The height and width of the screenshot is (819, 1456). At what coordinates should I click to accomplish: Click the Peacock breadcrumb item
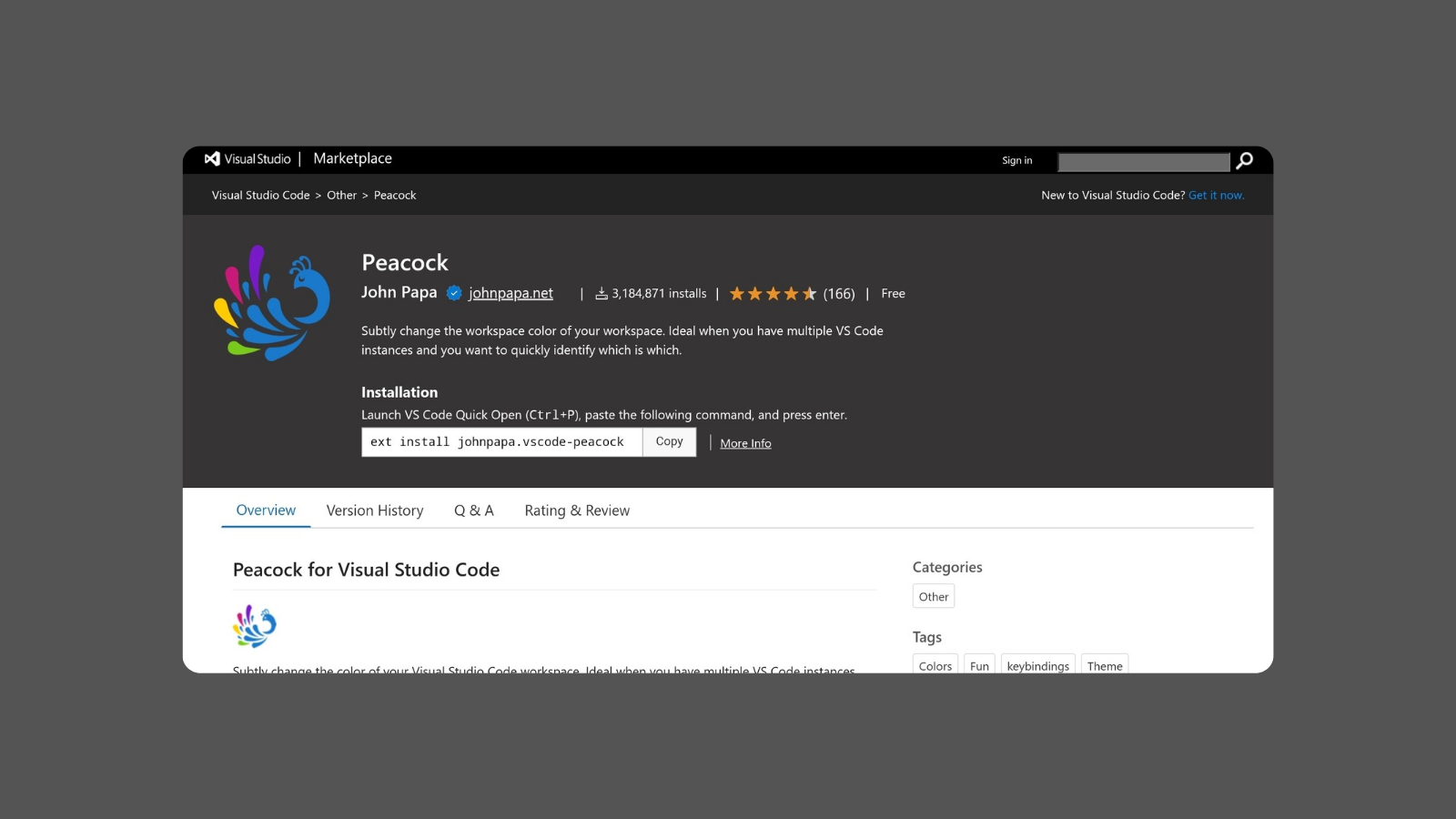395,195
